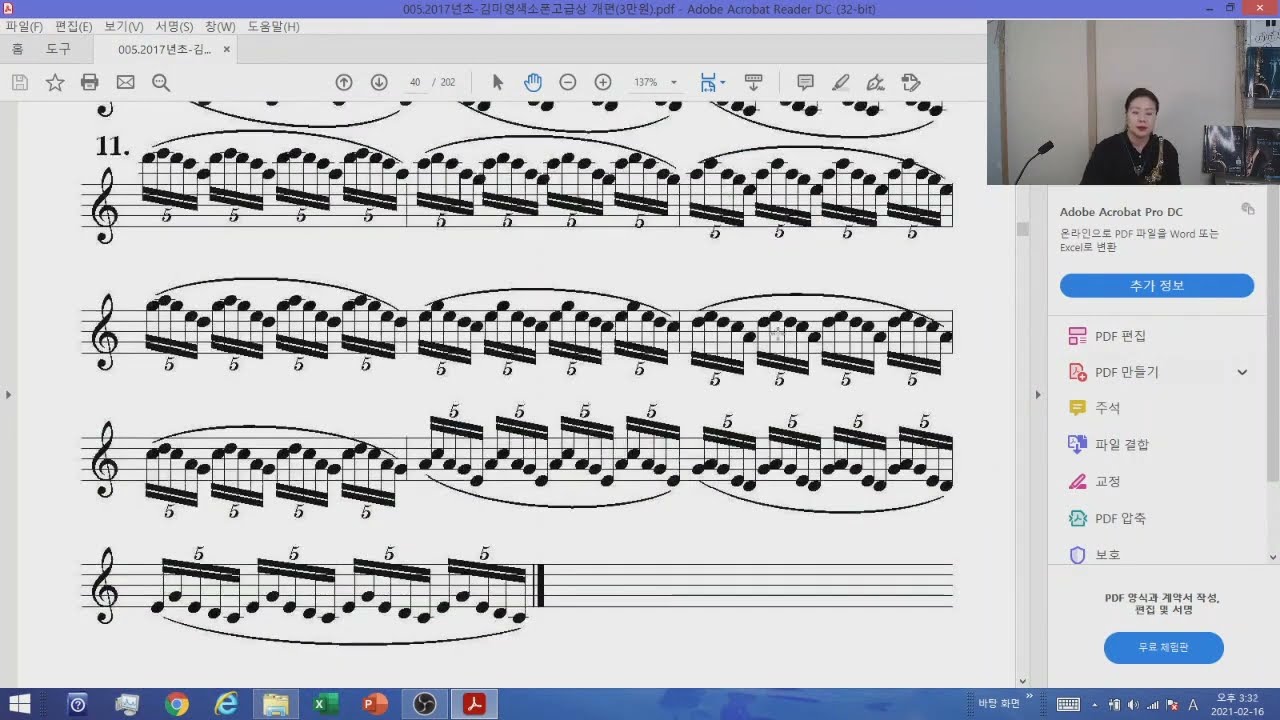Image resolution: width=1280 pixels, height=720 pixels.
Task: Open the Windows Start menu
Action: click(20, 704)
